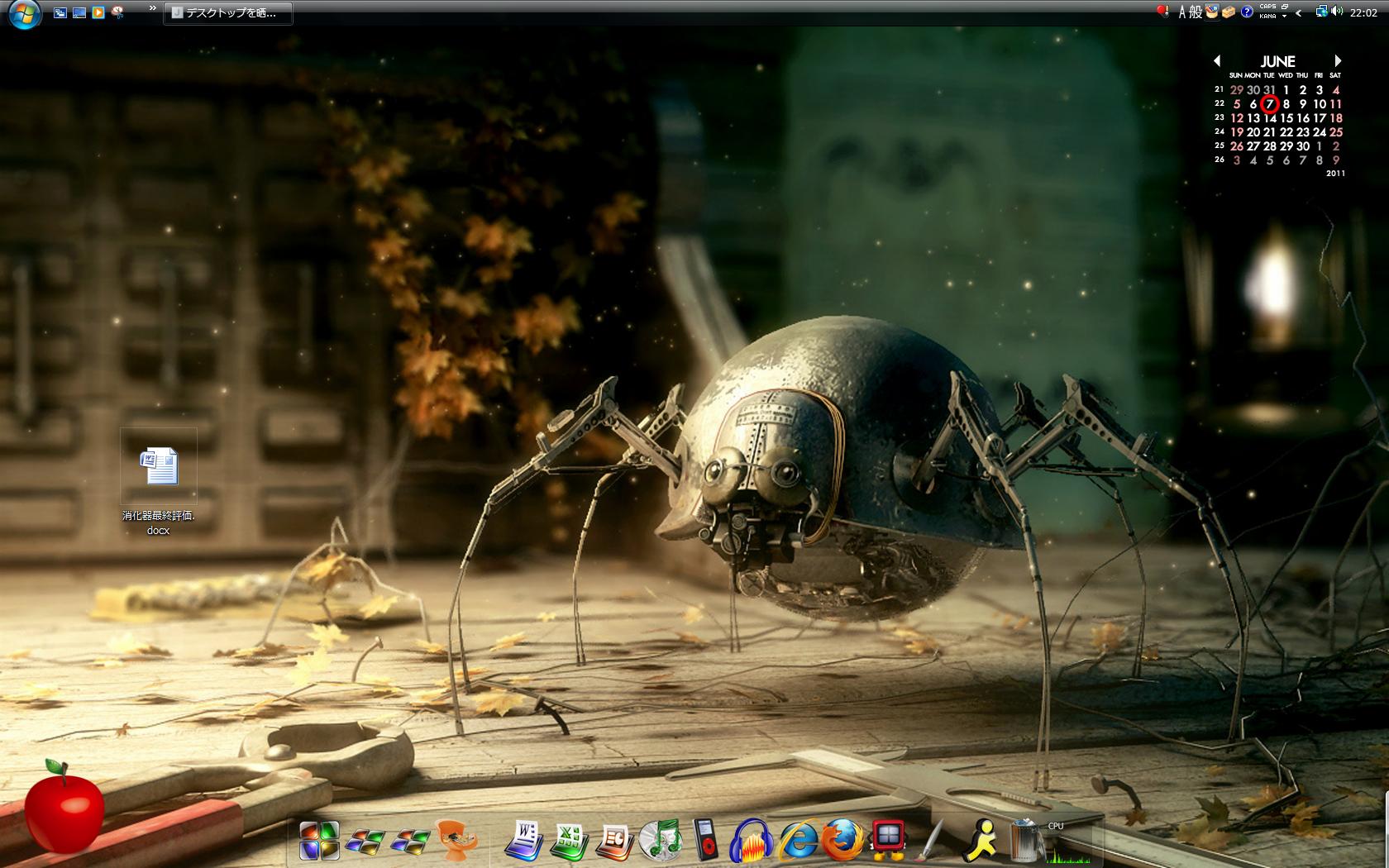The width and height of the screenshot is (1389, 868).
Task: Open the network tray icon
Action: tap(1321, 12)
